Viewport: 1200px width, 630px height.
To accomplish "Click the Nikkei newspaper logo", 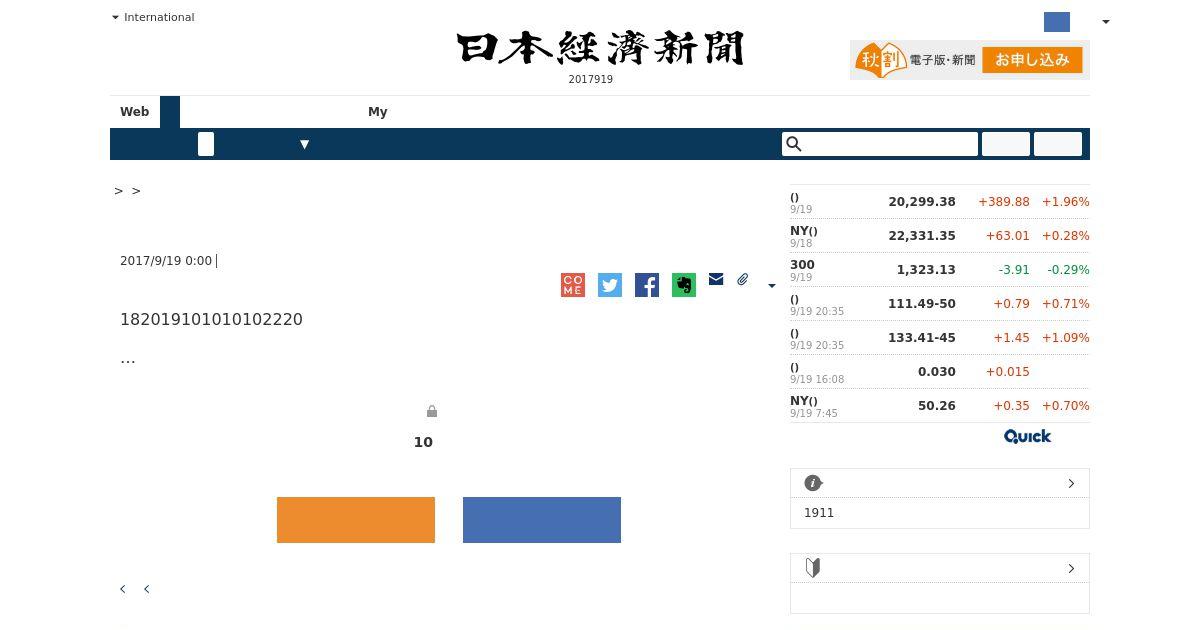I will (x=600, y=48).
